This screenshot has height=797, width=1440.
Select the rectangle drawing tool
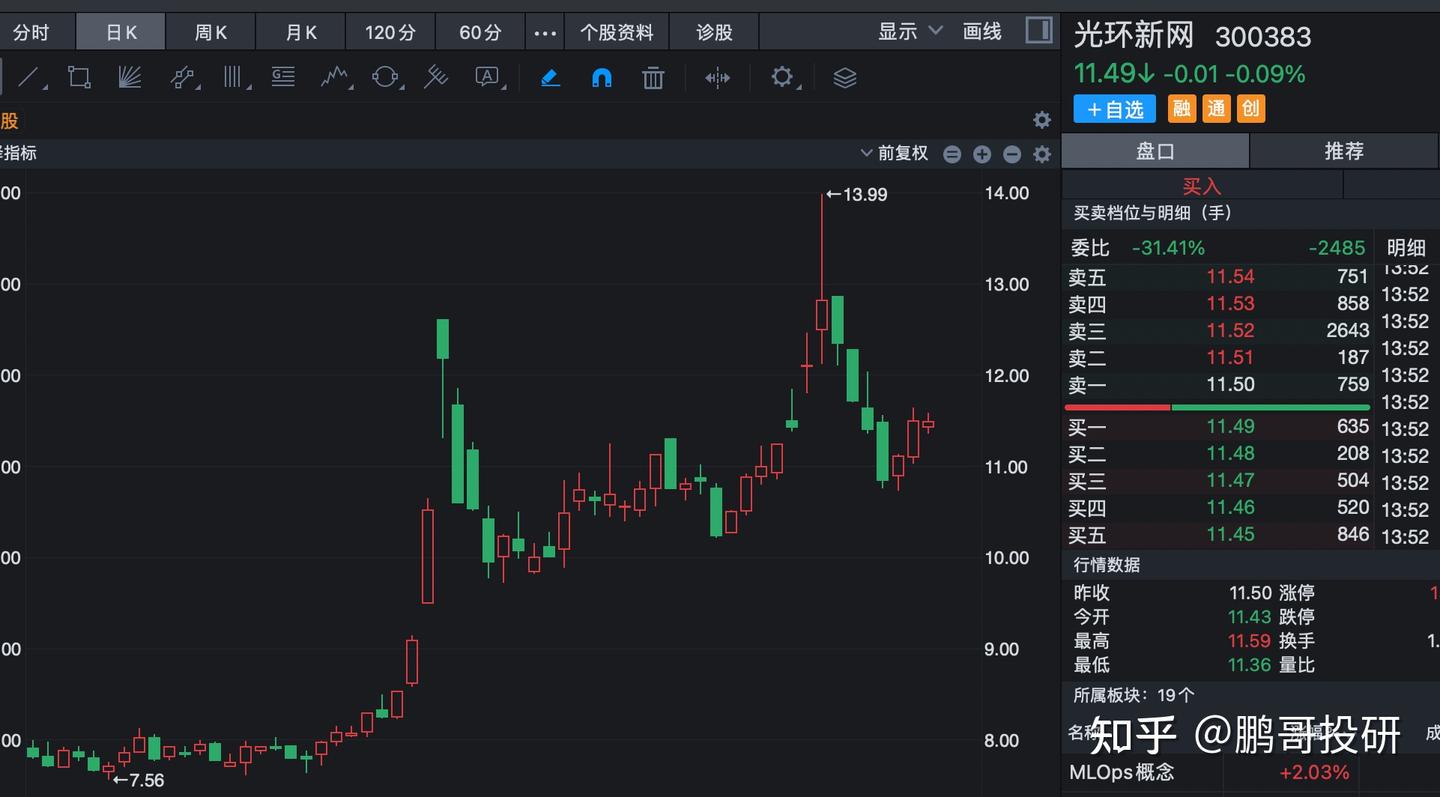[79, 77]
